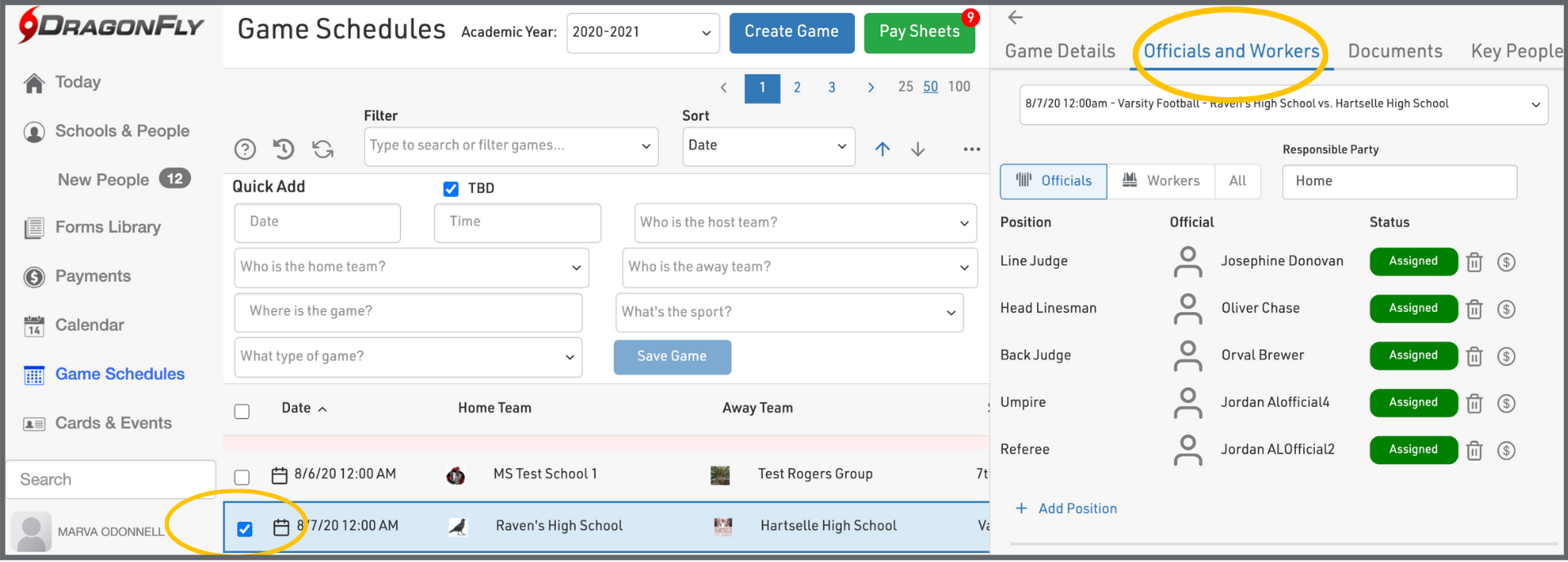Open the Sort by Date dropdown
Image resolution: width=1568 pixels, height=562 pixels.
[768, 146]
